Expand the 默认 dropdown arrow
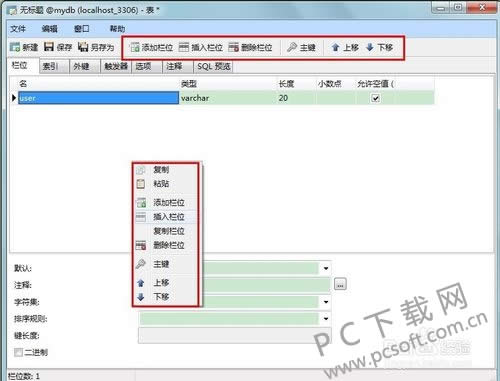 [326, 268]
